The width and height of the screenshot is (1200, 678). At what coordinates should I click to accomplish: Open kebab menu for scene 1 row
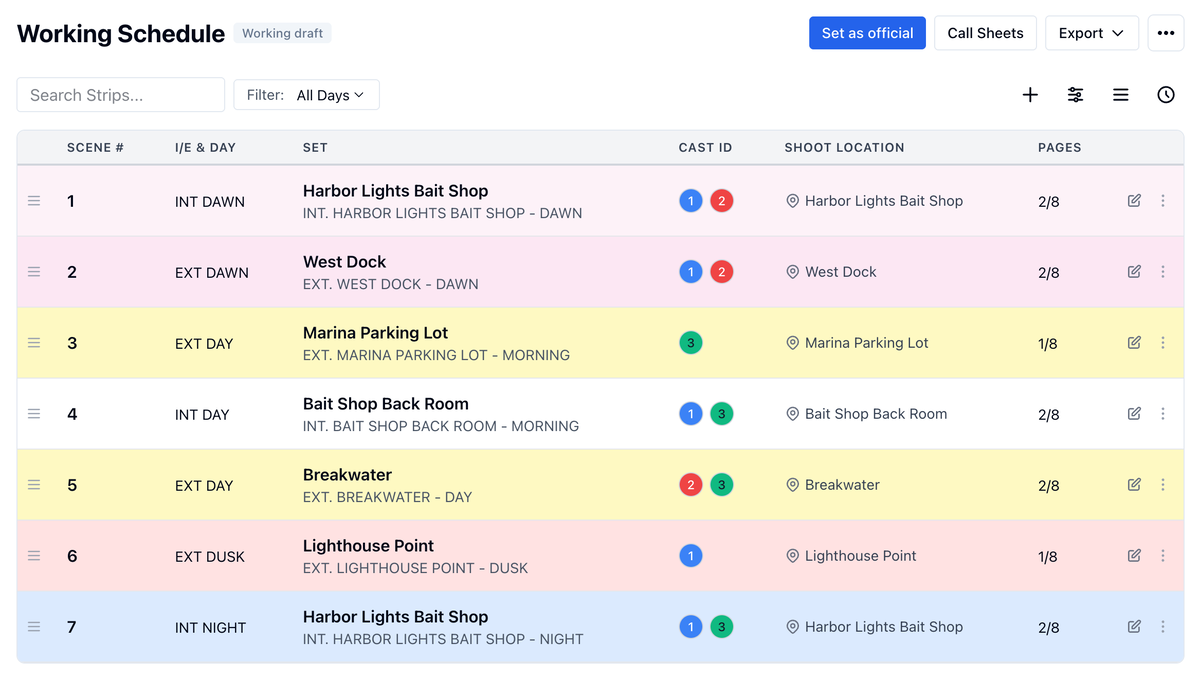[1163, 201]
